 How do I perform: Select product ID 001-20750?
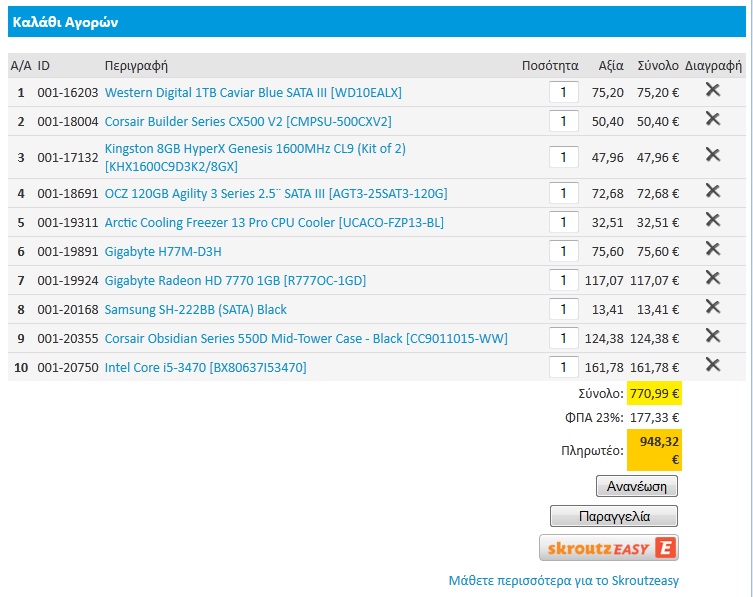[x=68, y=367]
